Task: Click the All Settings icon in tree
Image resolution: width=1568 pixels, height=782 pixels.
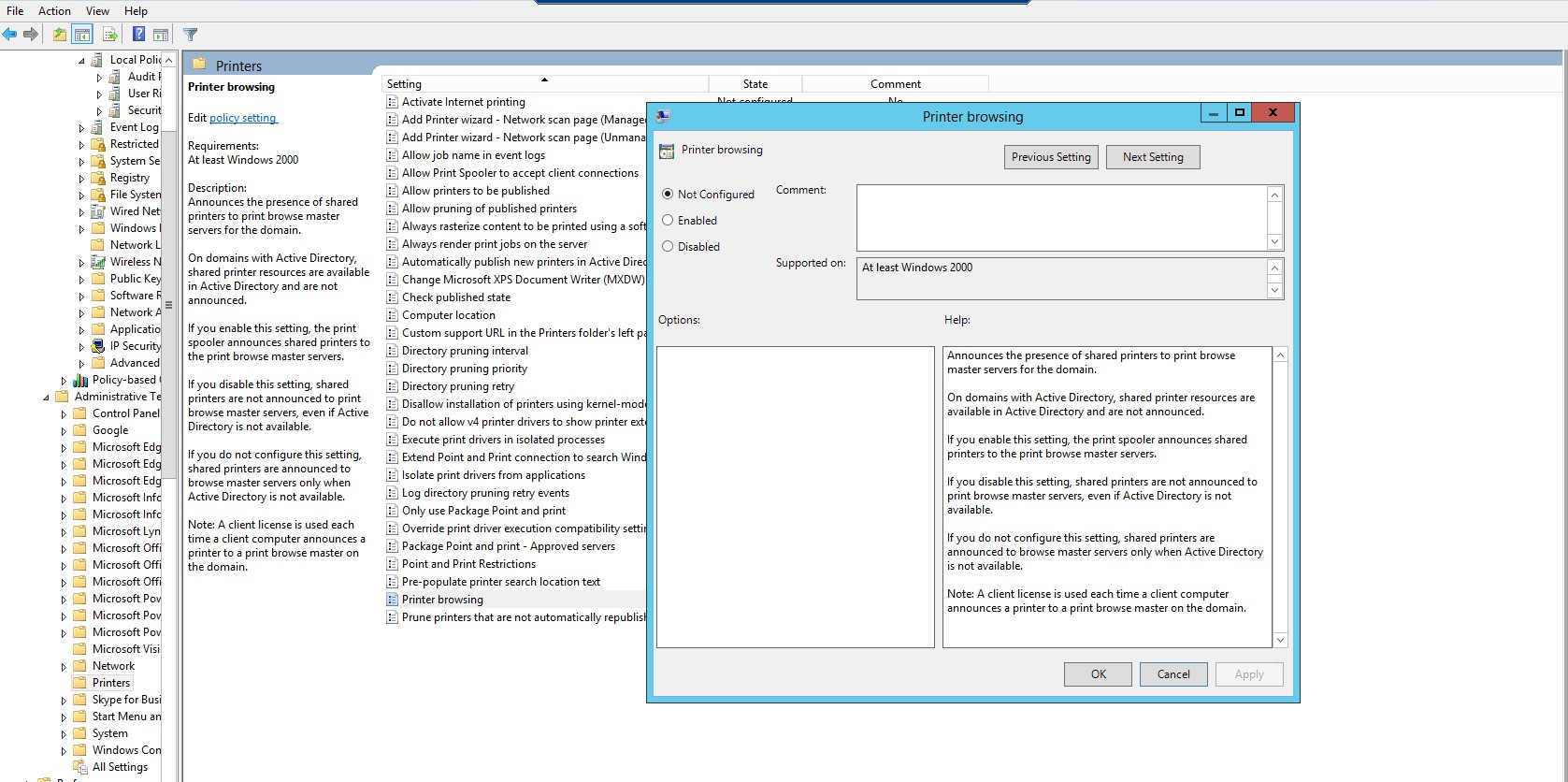Action: point(80,767)
